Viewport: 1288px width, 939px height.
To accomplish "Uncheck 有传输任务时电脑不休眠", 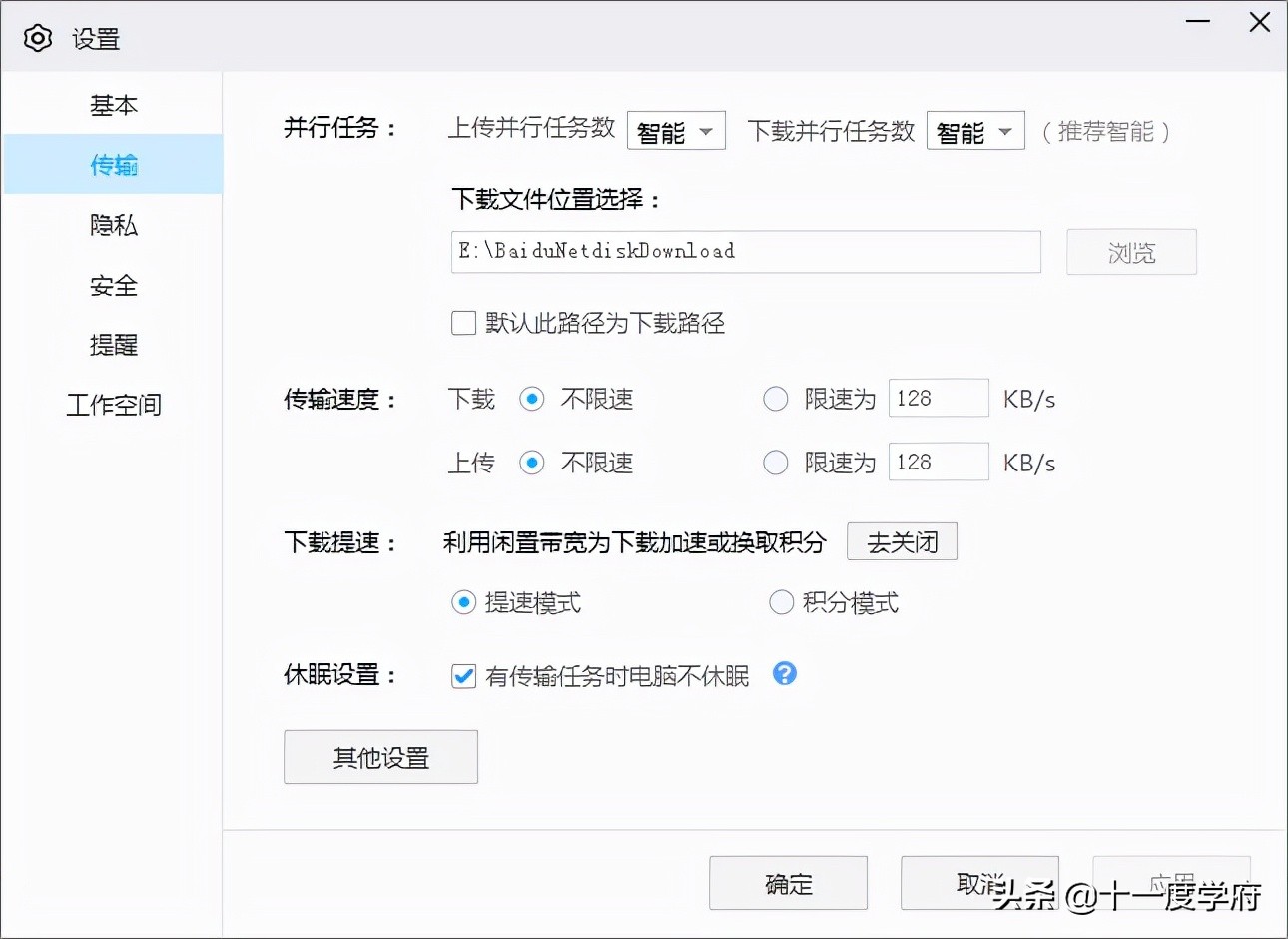I will [x=462, y=675].
